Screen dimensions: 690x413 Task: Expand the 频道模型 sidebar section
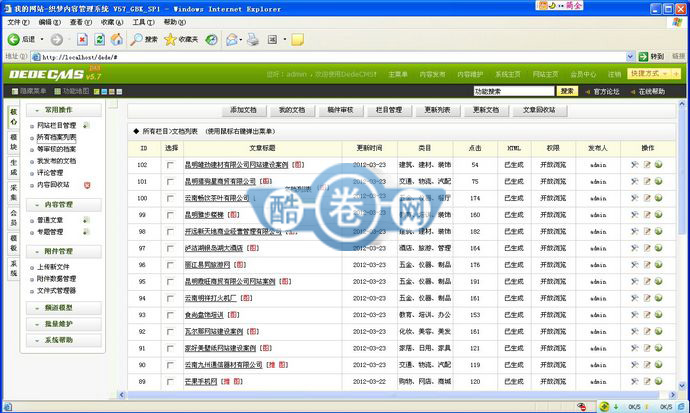(x=63, y=308)
